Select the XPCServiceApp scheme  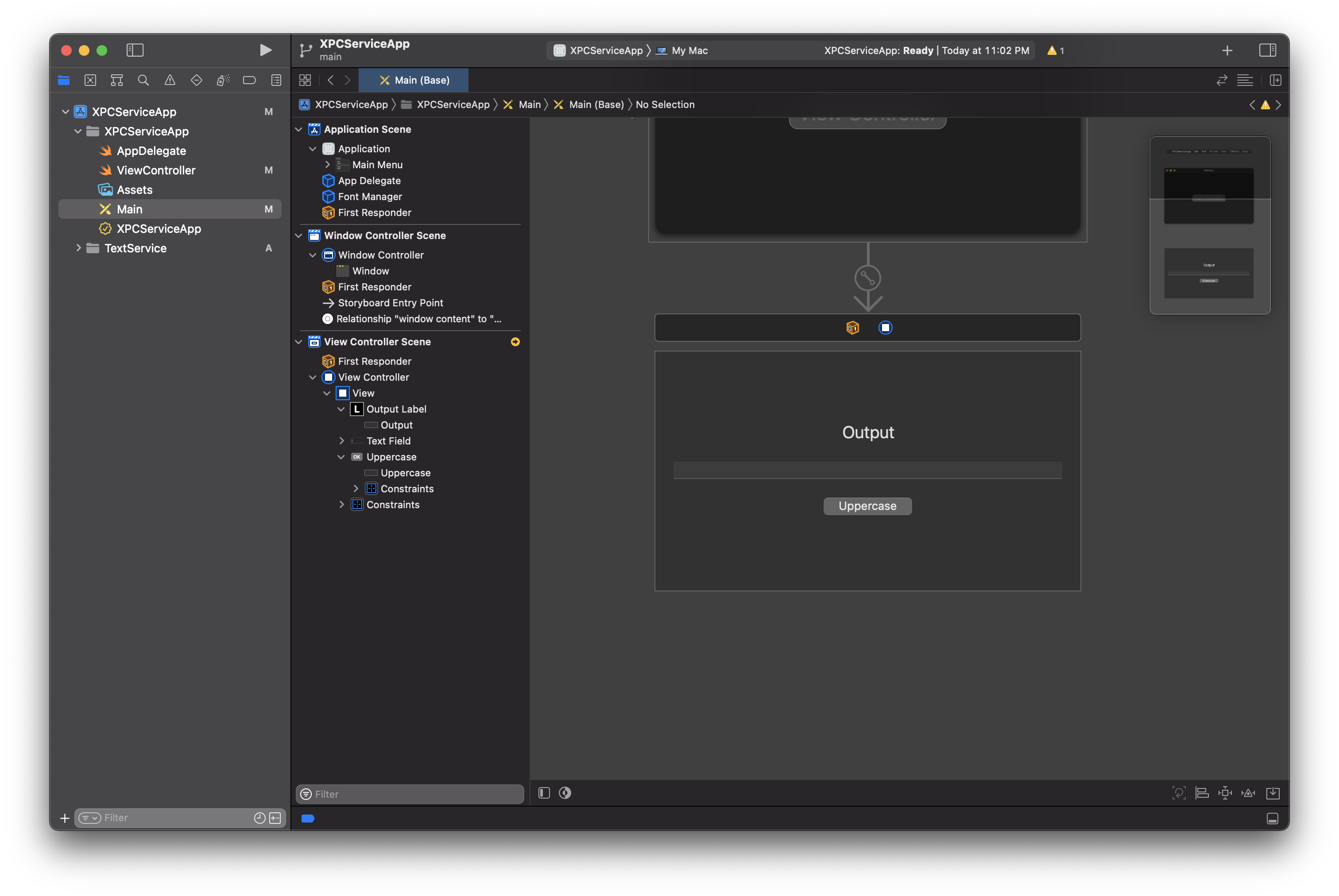598,51
